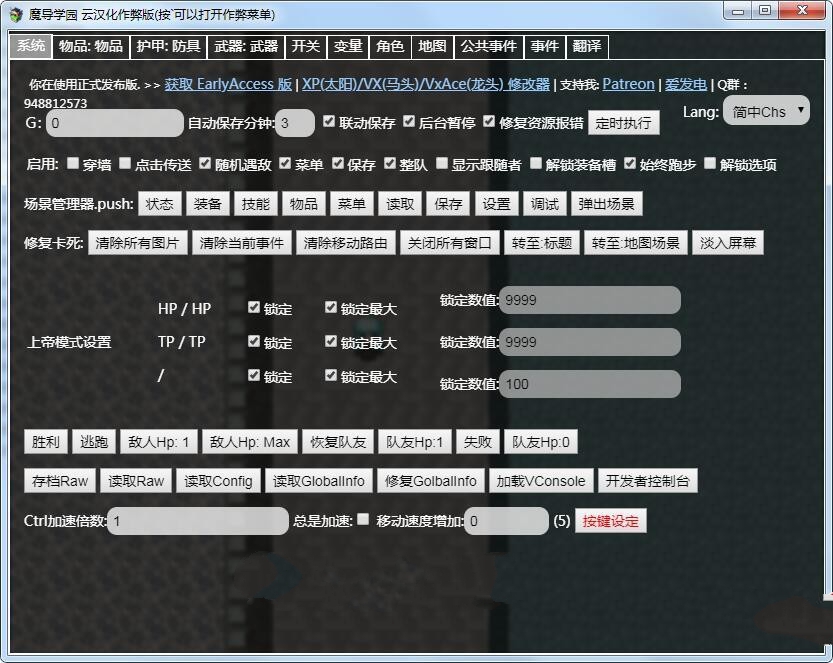Check the 总是加速 checkbox
The width and height of the screenshot is (833, 663).
[363, 520]
